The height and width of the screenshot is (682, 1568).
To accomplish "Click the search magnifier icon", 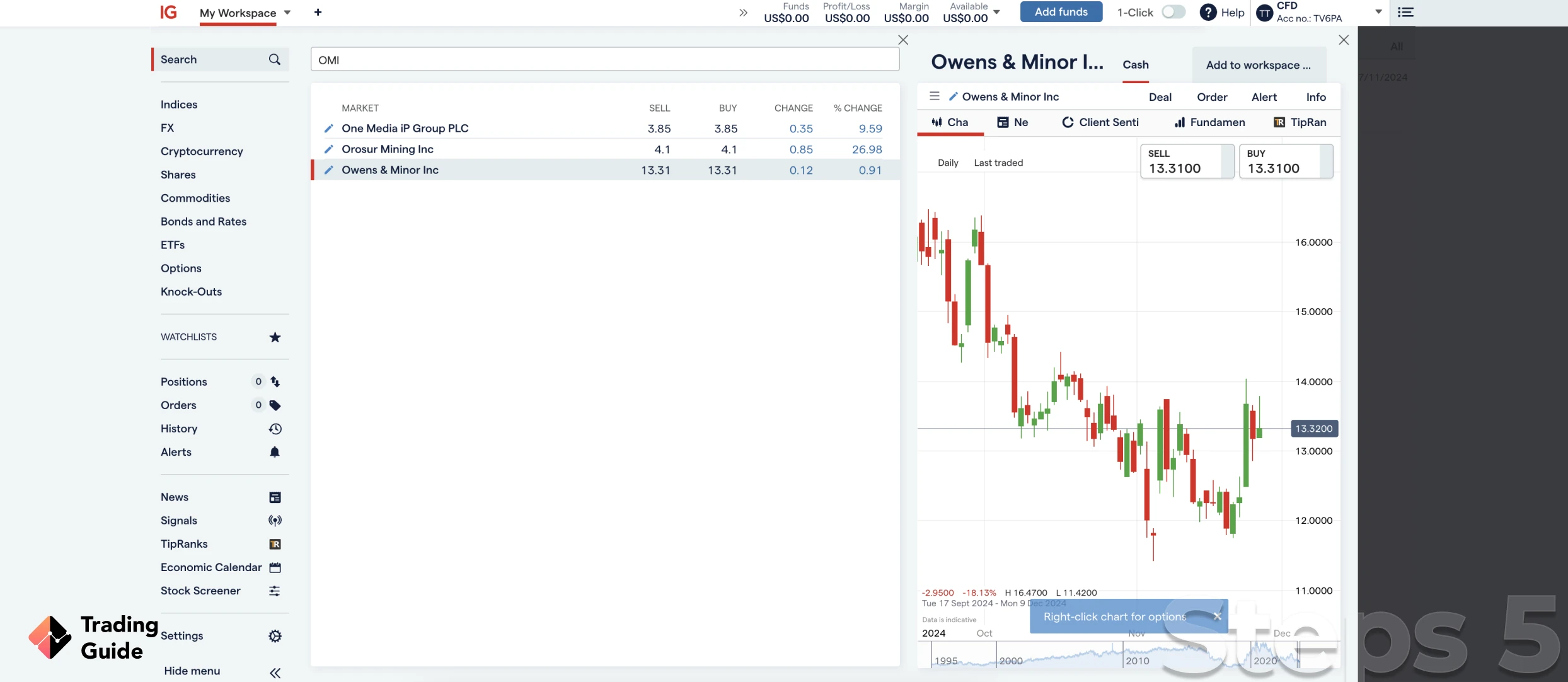I will click(x=274, y=59).
